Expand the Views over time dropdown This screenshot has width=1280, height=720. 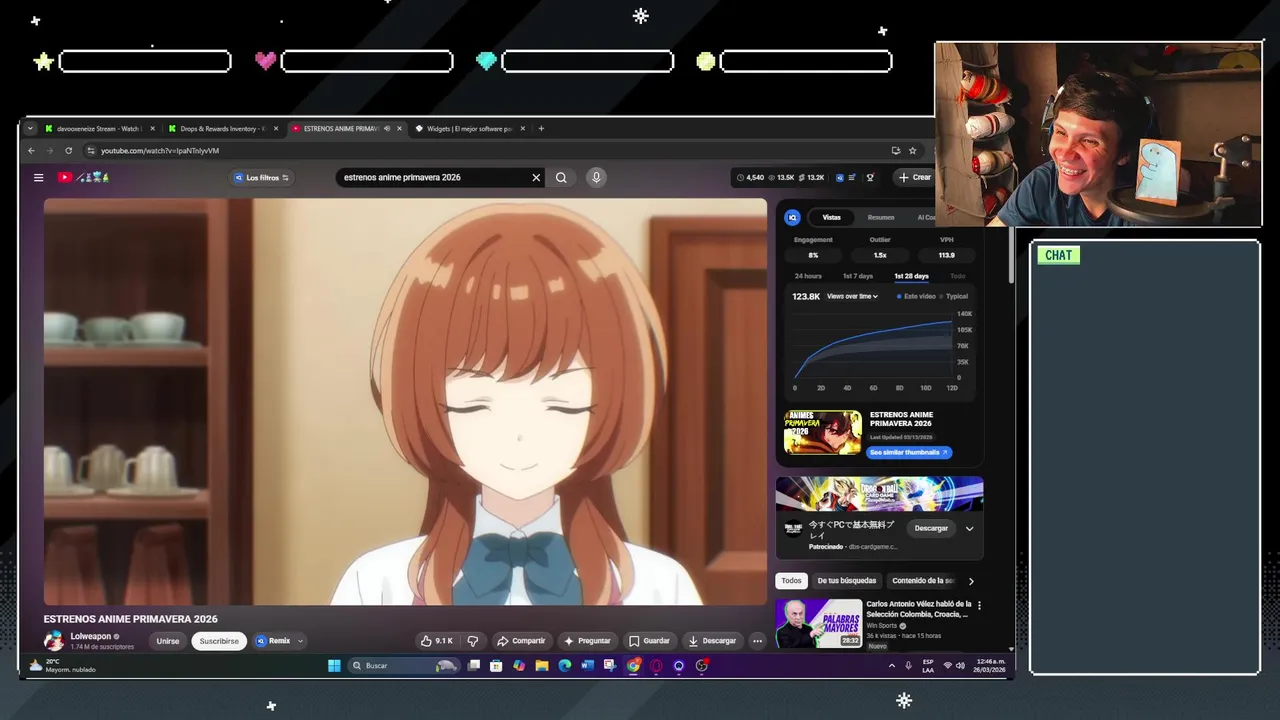[852, 297]
